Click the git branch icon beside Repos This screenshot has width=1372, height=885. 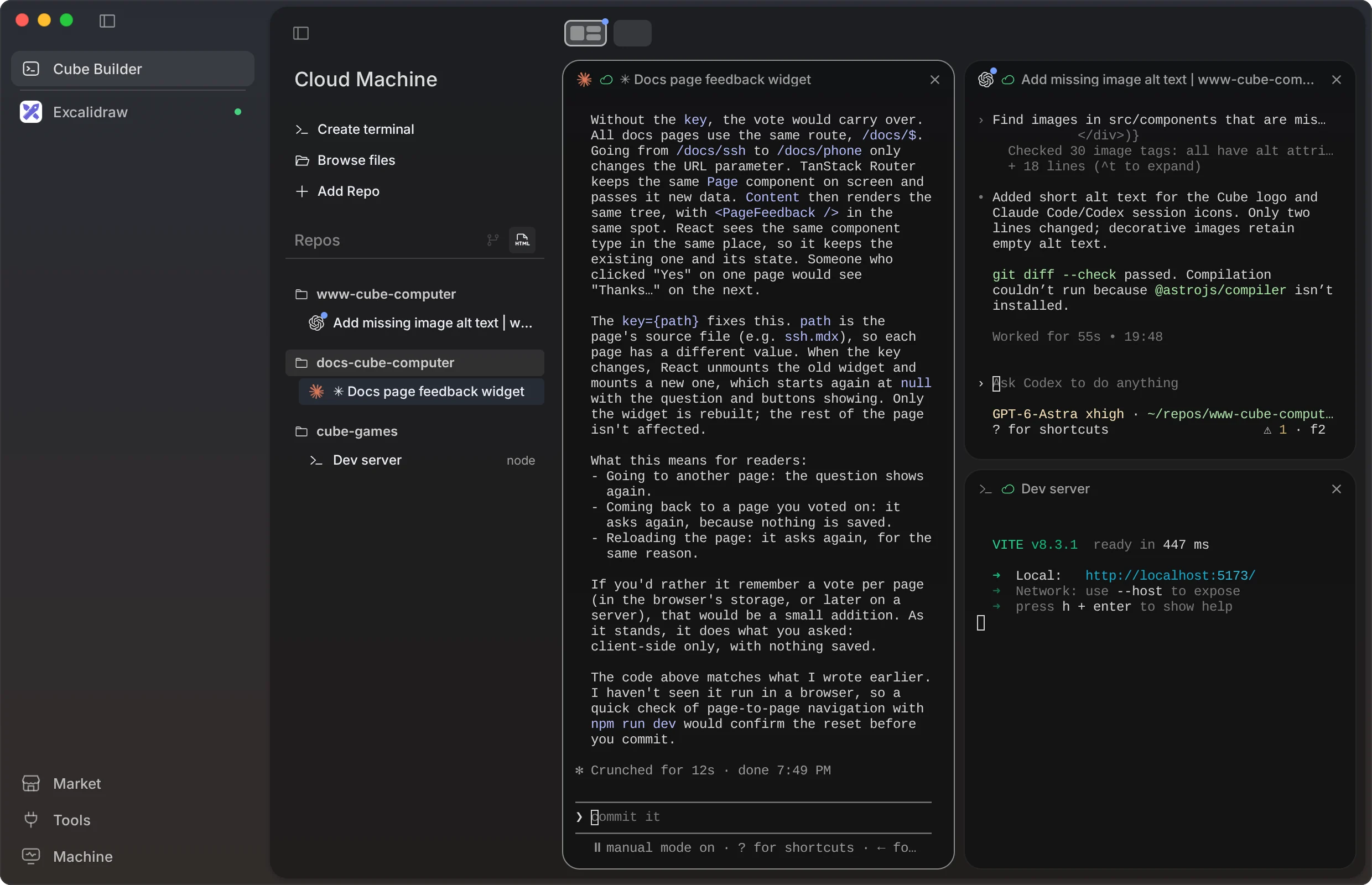pyautogui.click(x=492, y=240)
